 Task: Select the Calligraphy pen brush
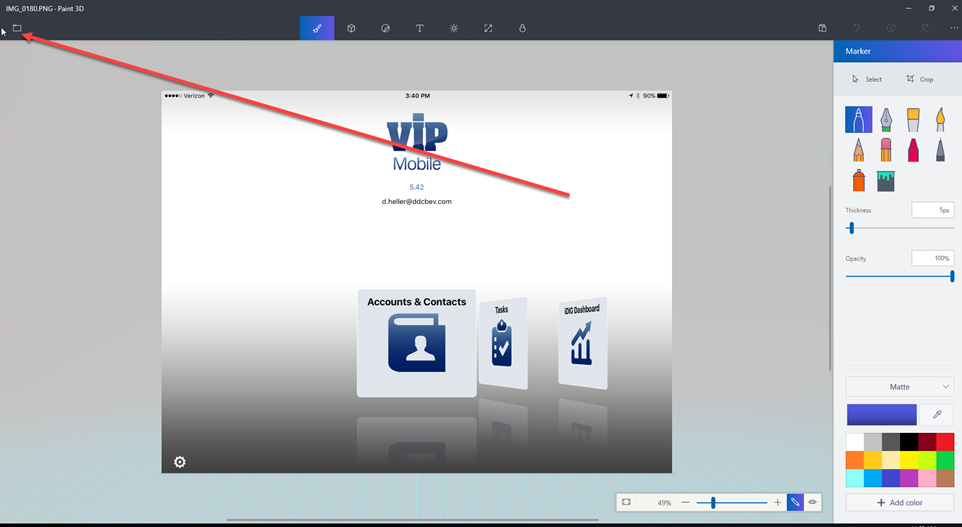coord(886,120)
